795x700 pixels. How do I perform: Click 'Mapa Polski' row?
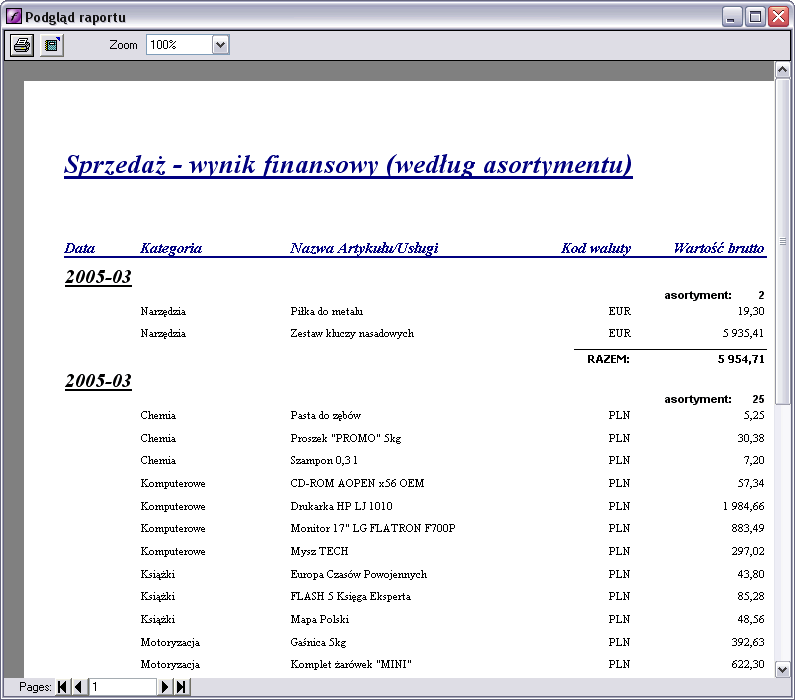coord(452,619)
